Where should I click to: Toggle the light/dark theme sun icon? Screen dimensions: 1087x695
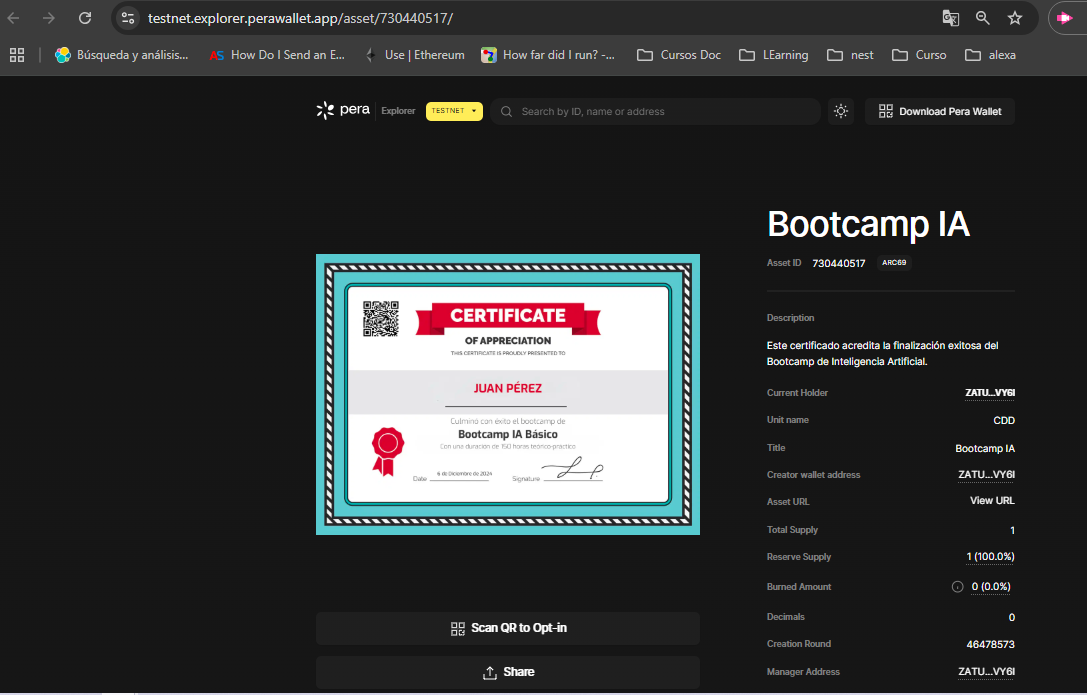(841, 111)
